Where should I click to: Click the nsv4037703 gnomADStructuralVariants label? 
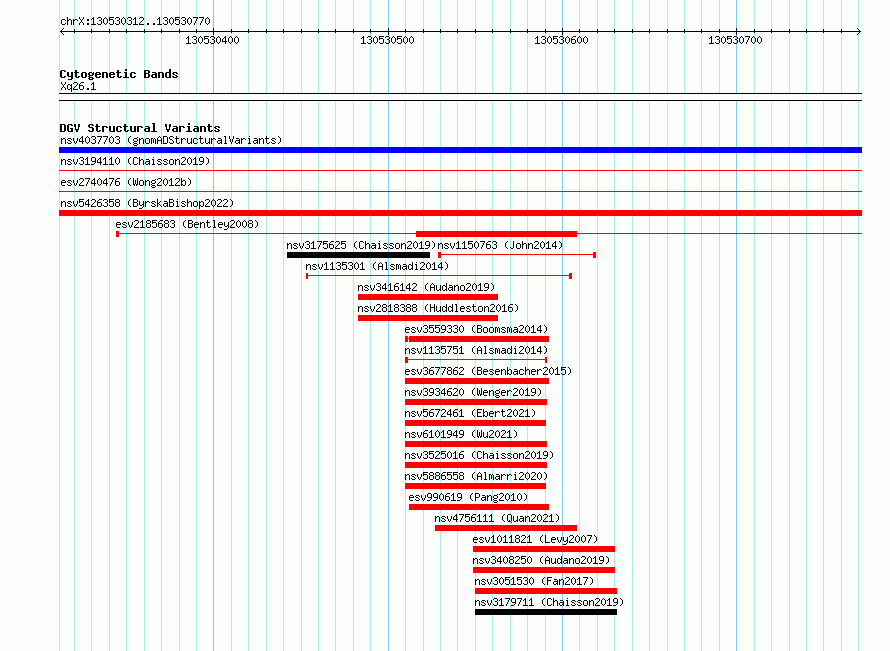[x=171, y=140]
